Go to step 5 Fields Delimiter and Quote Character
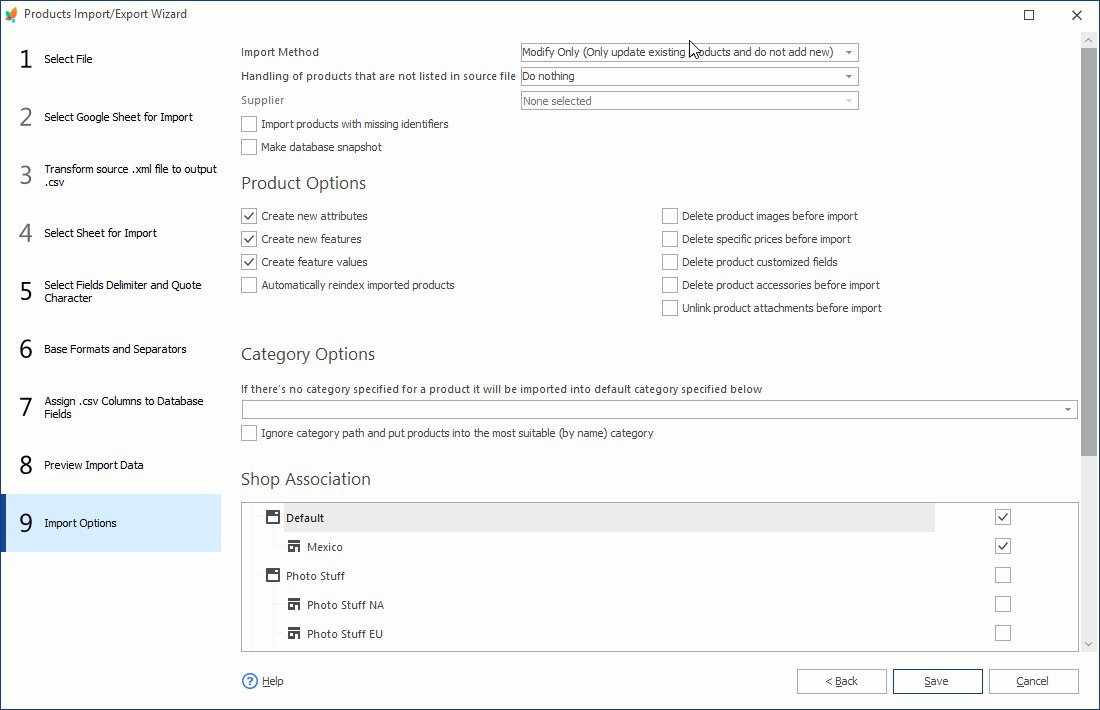This screenshot has height=710, width=1100. pos(112,291)
